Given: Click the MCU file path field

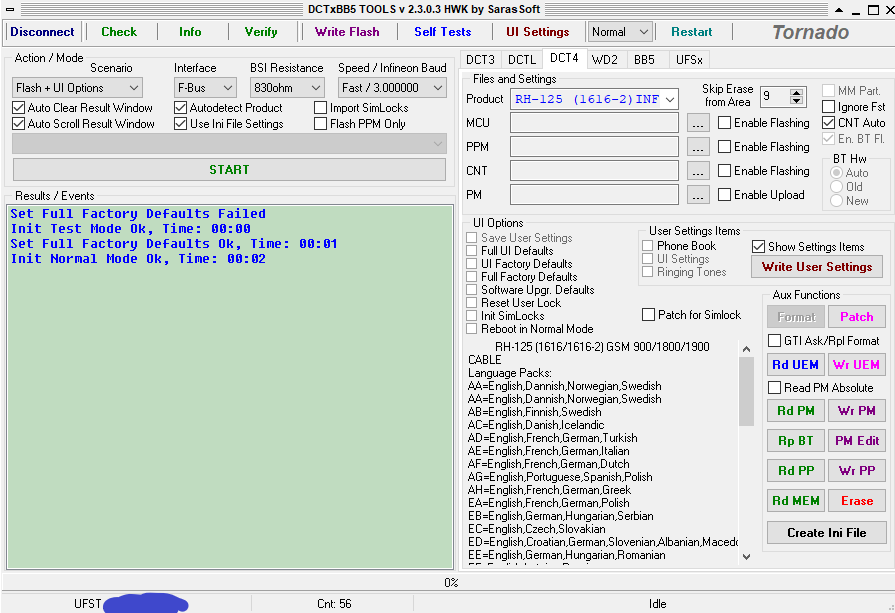Looking at the screenshot, I should (x=594, y=123).
